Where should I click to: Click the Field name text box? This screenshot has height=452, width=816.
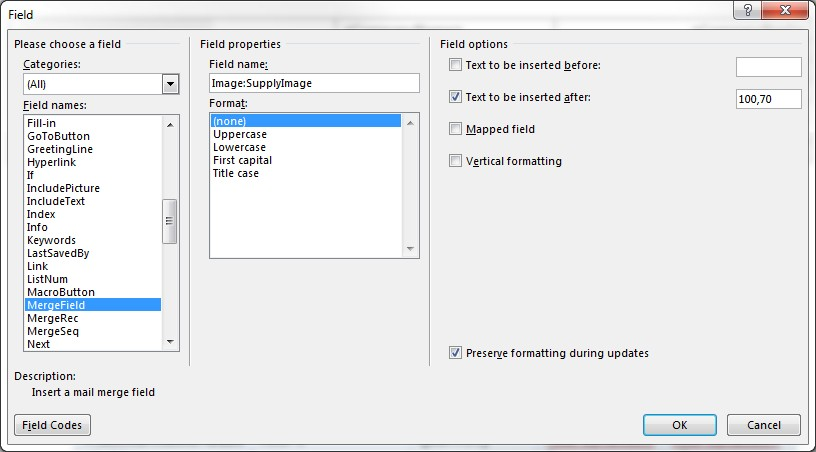[x=313, y=83]
